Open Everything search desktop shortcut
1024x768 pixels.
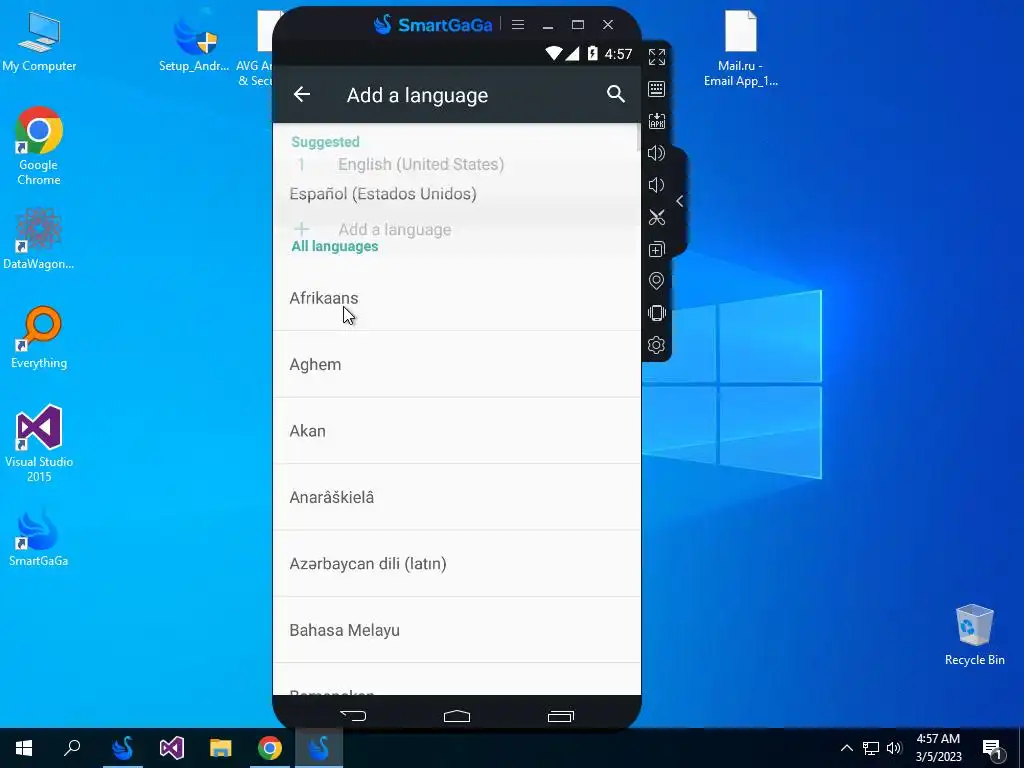39,338
